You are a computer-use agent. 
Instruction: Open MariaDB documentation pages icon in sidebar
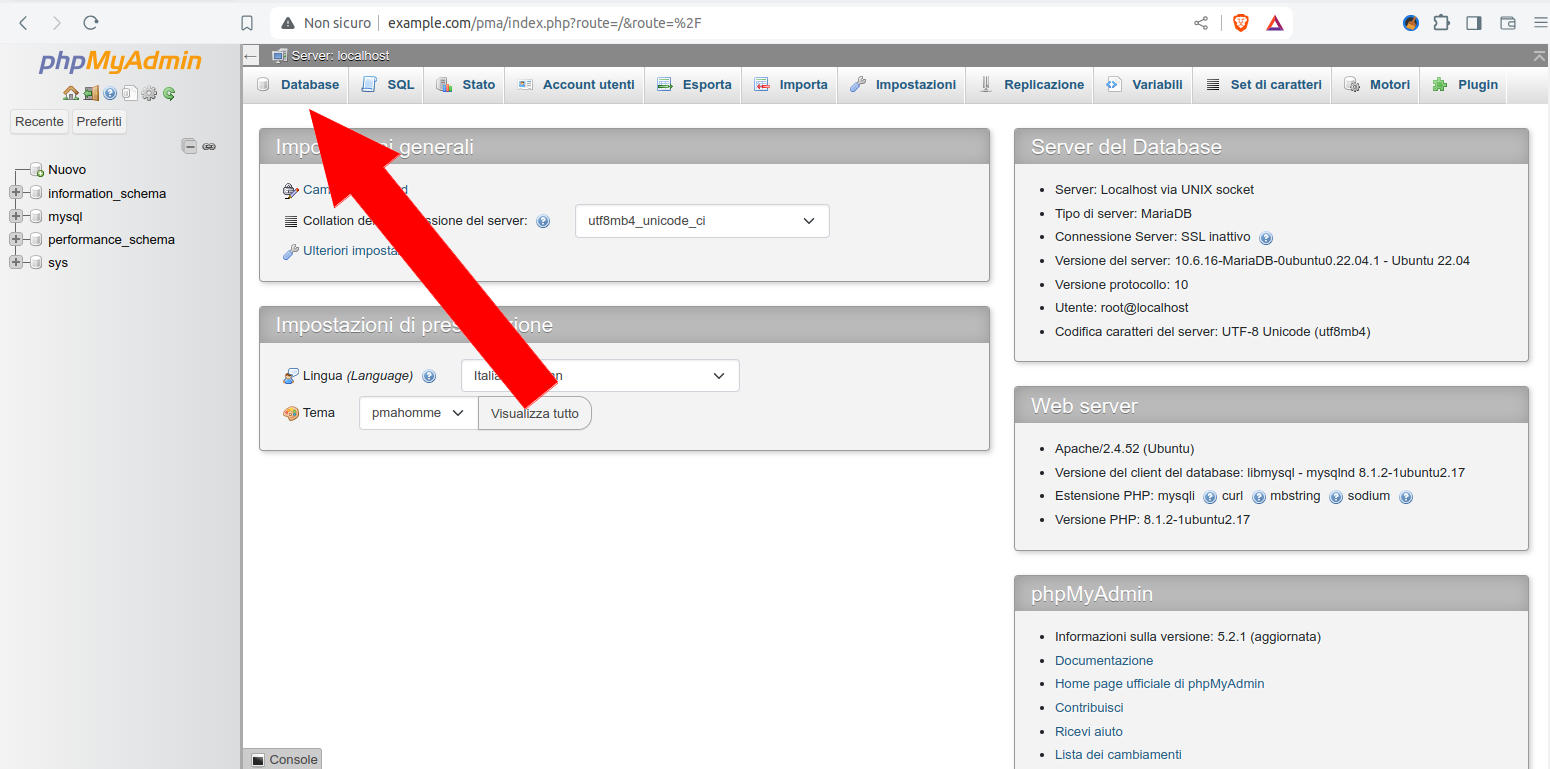pyautogui.click(x=129, y=93)
